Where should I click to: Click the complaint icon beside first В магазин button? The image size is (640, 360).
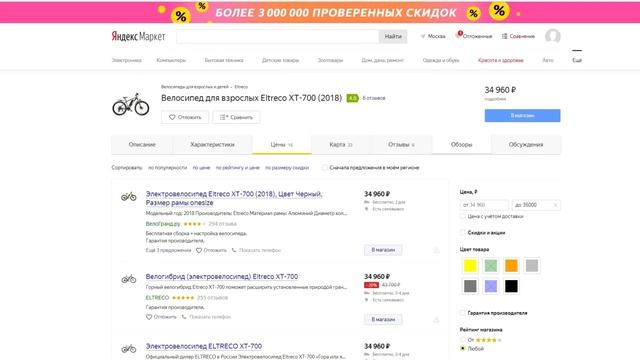[x=436, y=250]
